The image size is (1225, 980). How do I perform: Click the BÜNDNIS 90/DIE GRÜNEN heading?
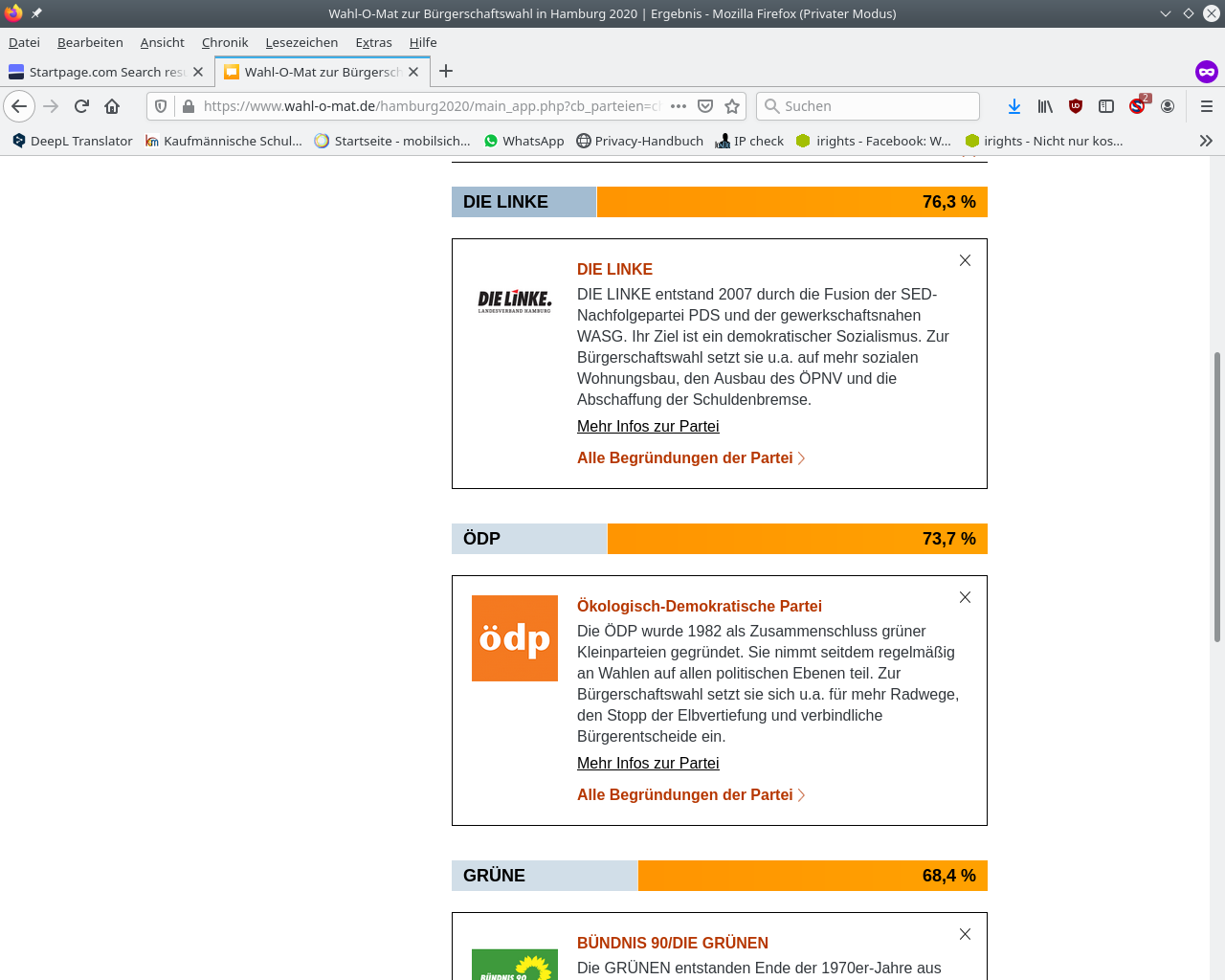pyautogui.click(x=673, y=943)
